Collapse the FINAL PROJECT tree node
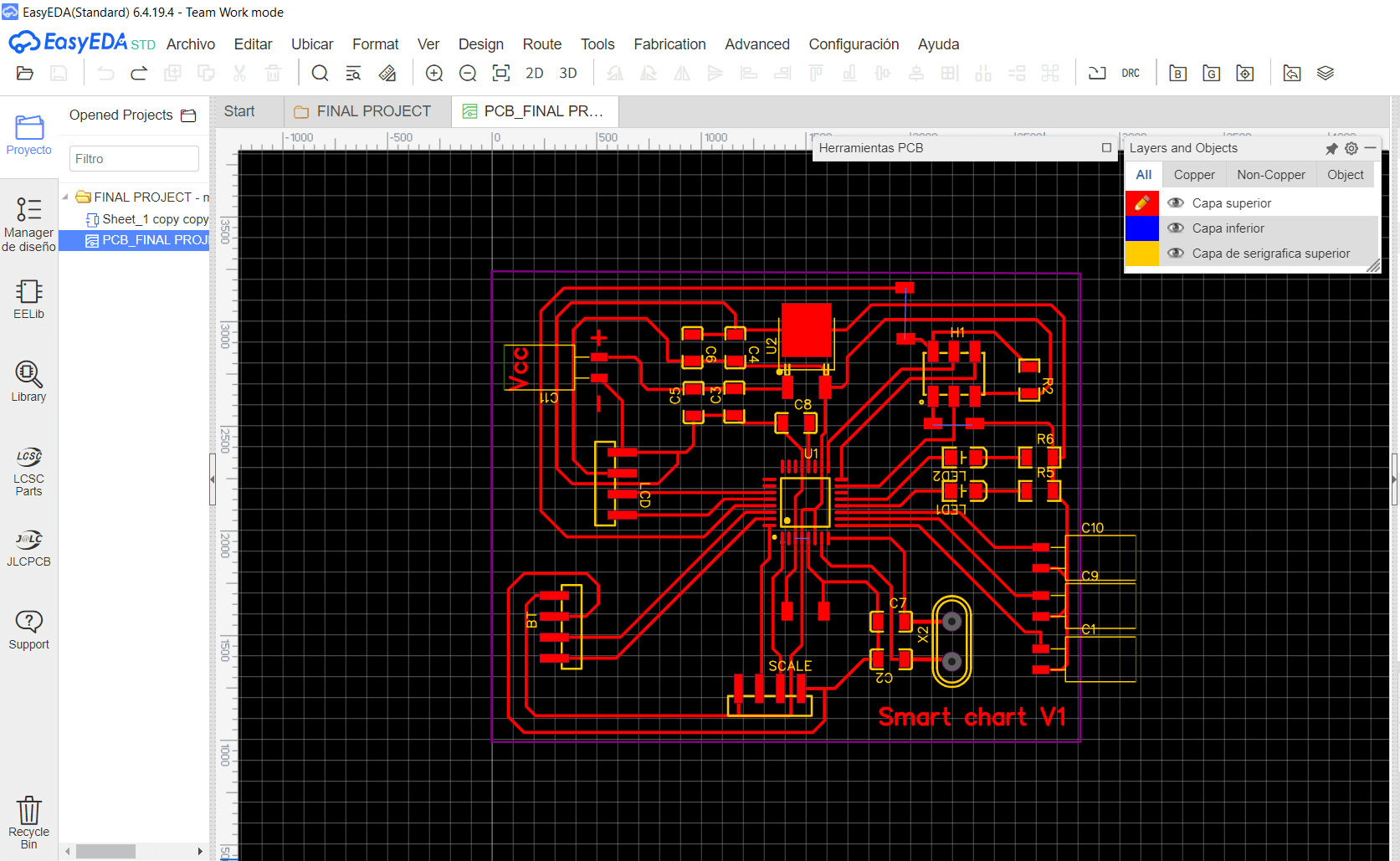 pyautogui.click(x=65, y=197)
